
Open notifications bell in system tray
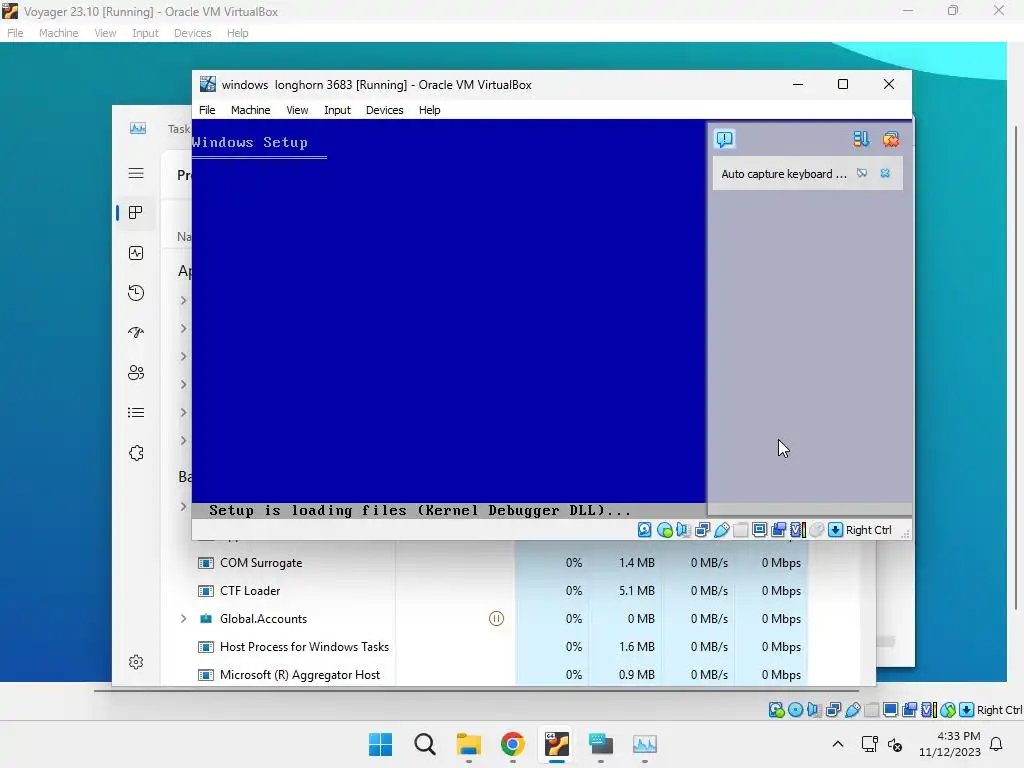point(997,744)
